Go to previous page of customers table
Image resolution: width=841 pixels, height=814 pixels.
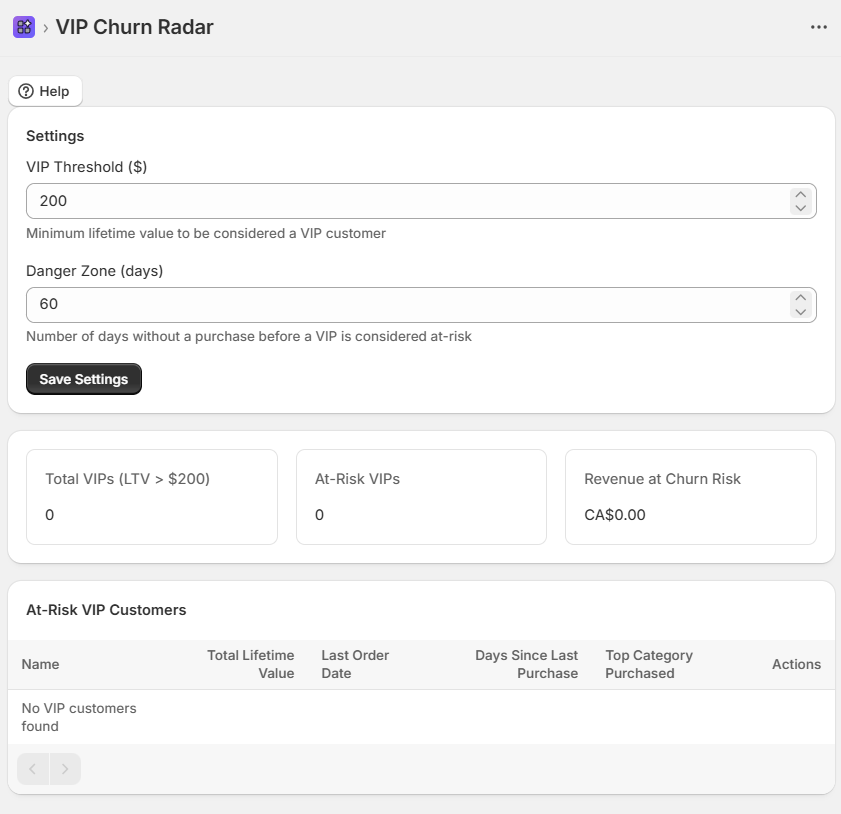tap(33, 769)
